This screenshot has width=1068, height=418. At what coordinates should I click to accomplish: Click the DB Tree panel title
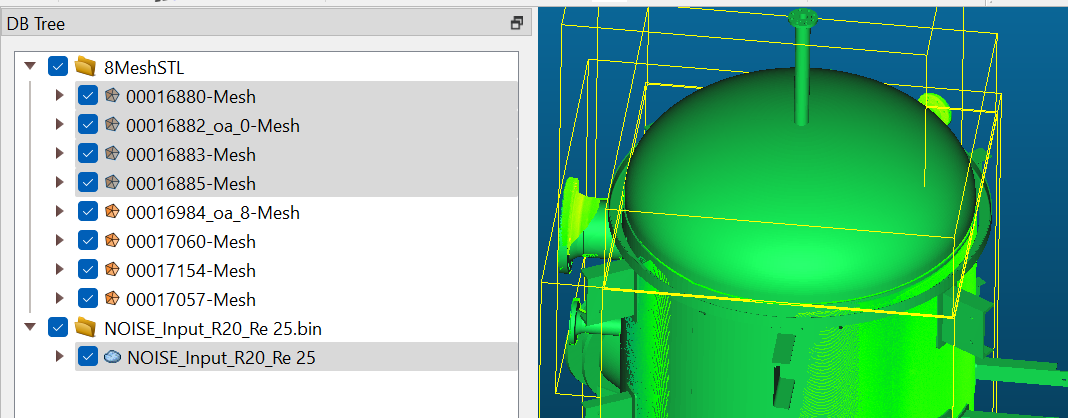(36, 25)
